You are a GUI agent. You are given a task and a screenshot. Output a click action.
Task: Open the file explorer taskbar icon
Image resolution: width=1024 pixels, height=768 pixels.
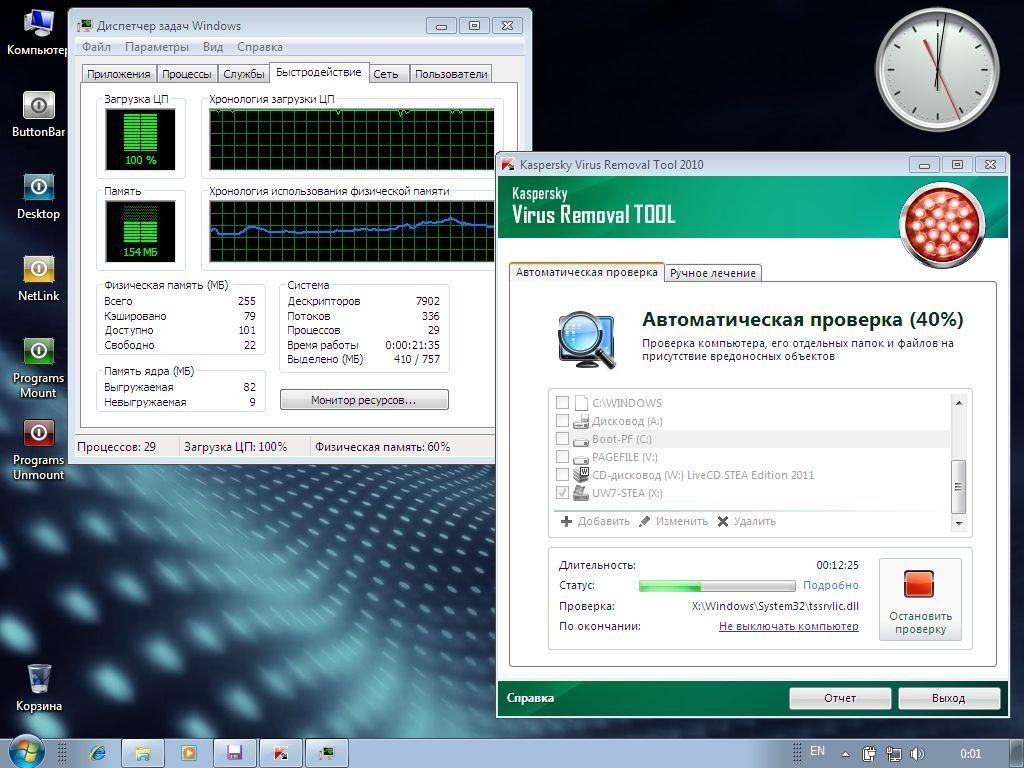pyautogui.click(x=143, y=753)
